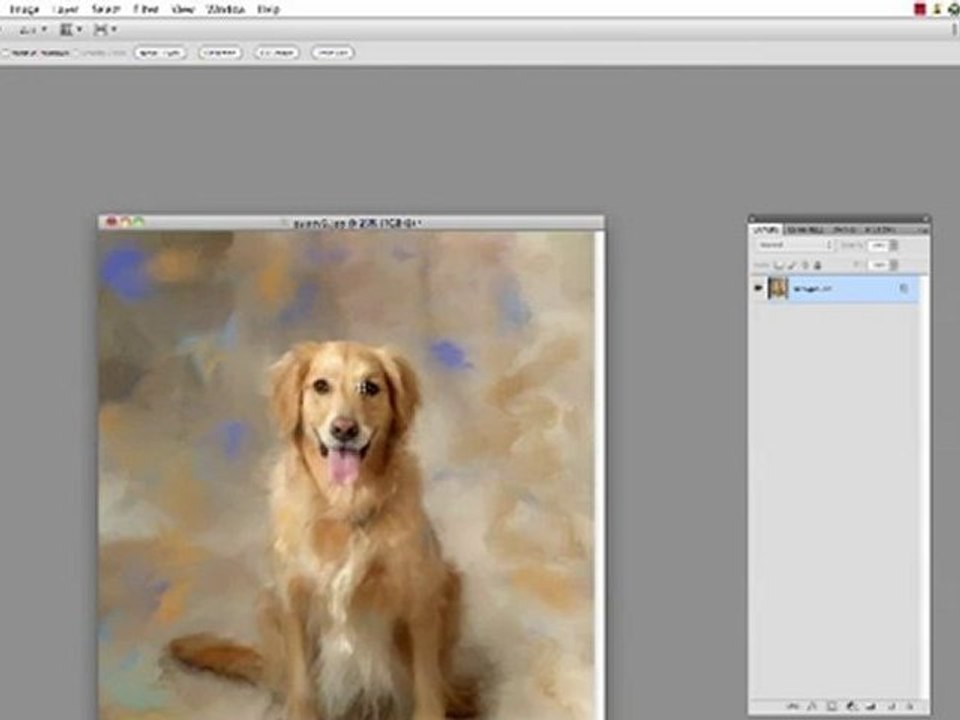Toggle lock image pixels brush icon
Viewport: 960px width, 720px height.
(792, 265)
